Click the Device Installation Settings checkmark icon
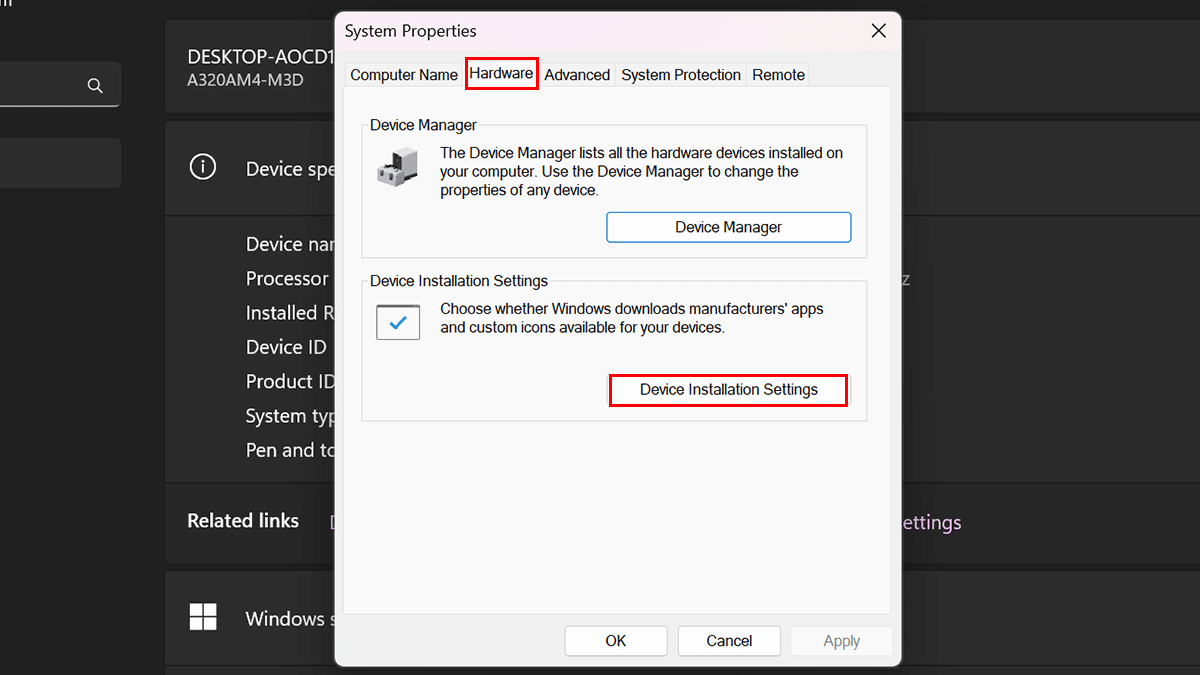 click(398, 323)
